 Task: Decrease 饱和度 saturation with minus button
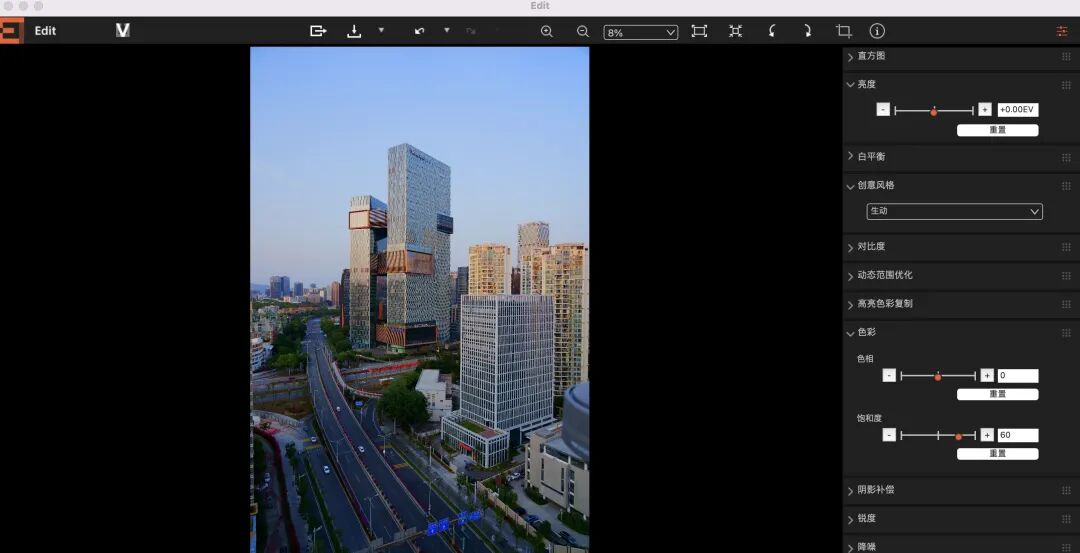pyautogui.click(x=889, y=435)
